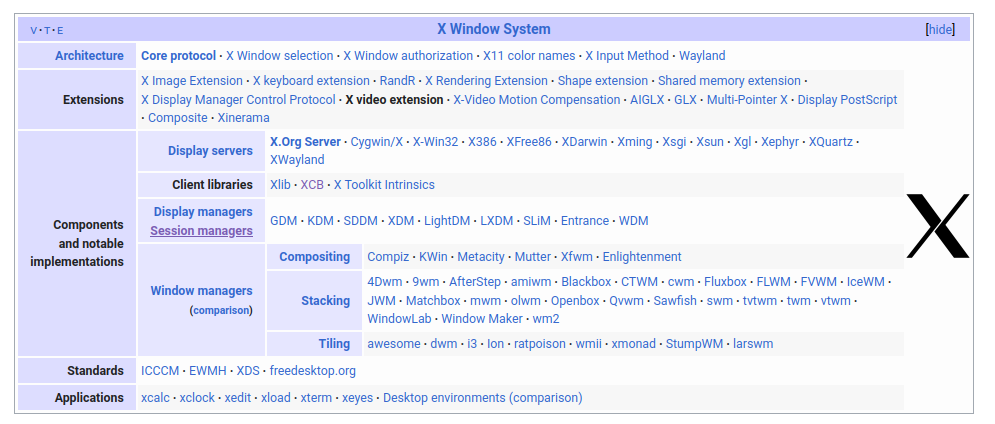Open the Stacking link
995x424 pixels.
point(326,301)
